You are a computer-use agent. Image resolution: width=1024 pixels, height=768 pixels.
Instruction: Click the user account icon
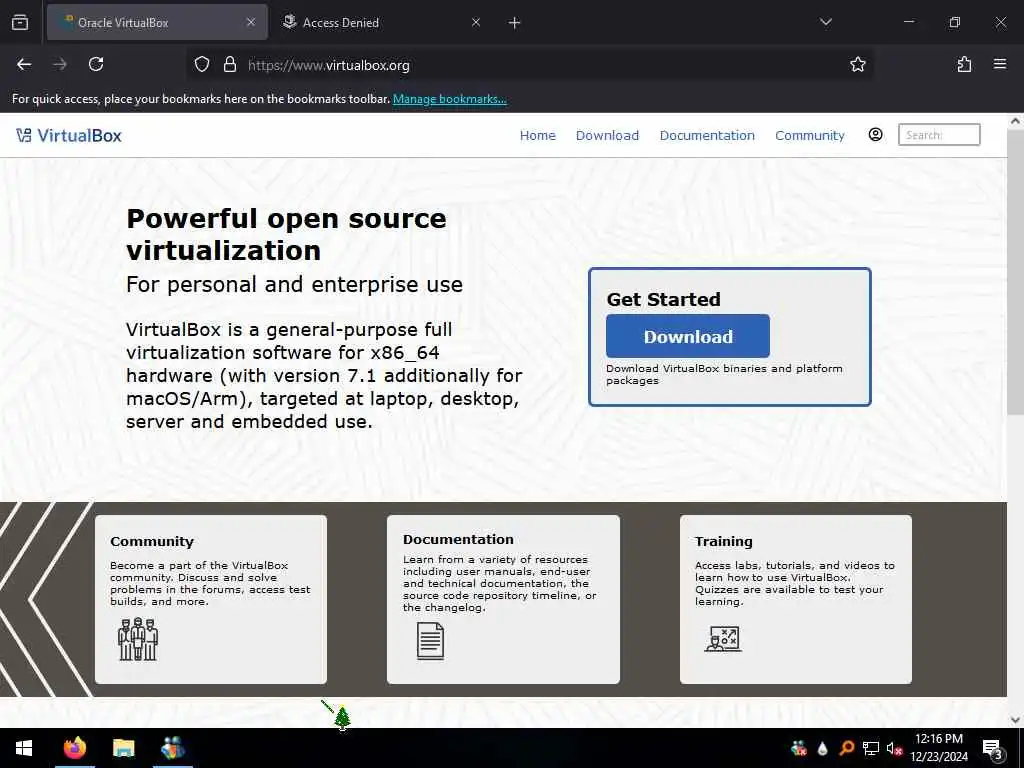coord(876,135)
